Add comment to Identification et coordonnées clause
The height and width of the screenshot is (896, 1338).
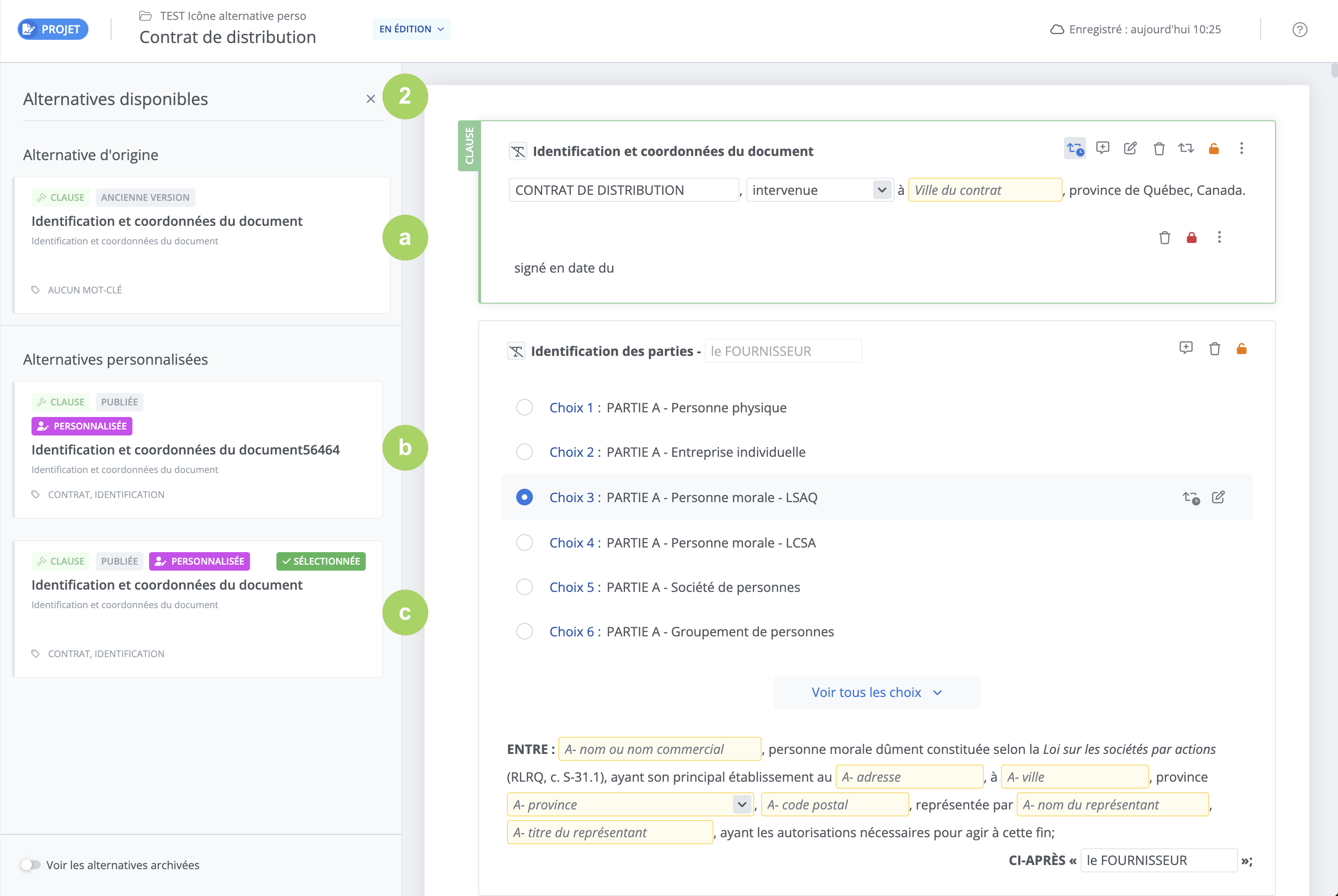pos(1102,149)
